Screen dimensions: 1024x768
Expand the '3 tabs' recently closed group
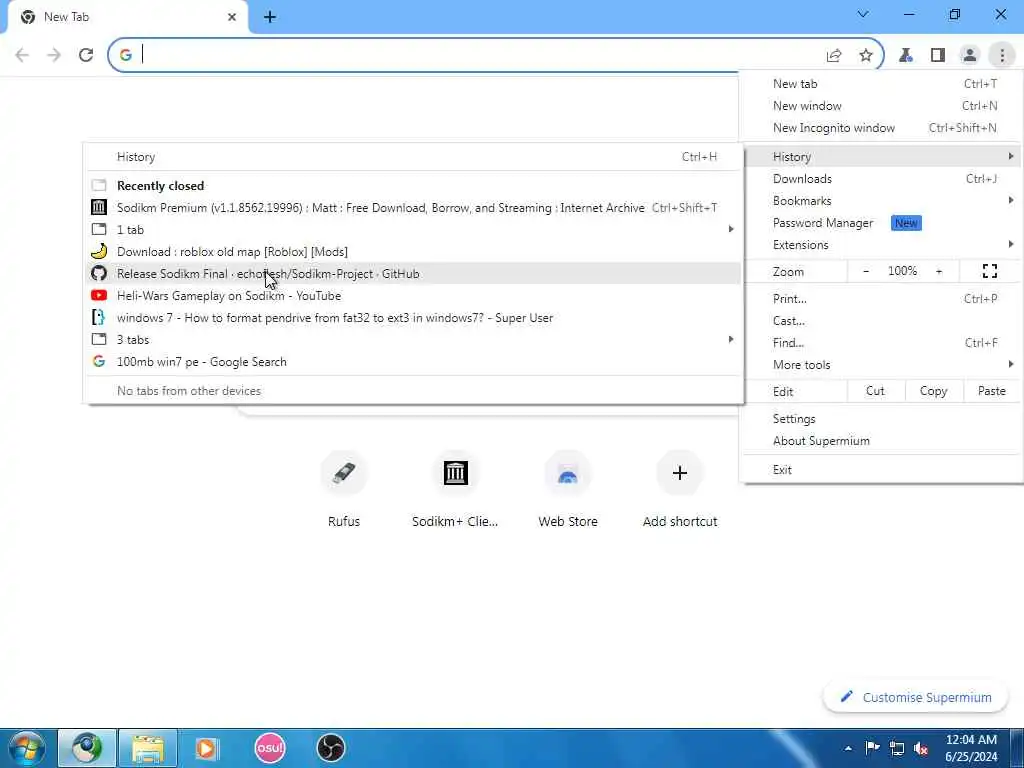[413, 340]
